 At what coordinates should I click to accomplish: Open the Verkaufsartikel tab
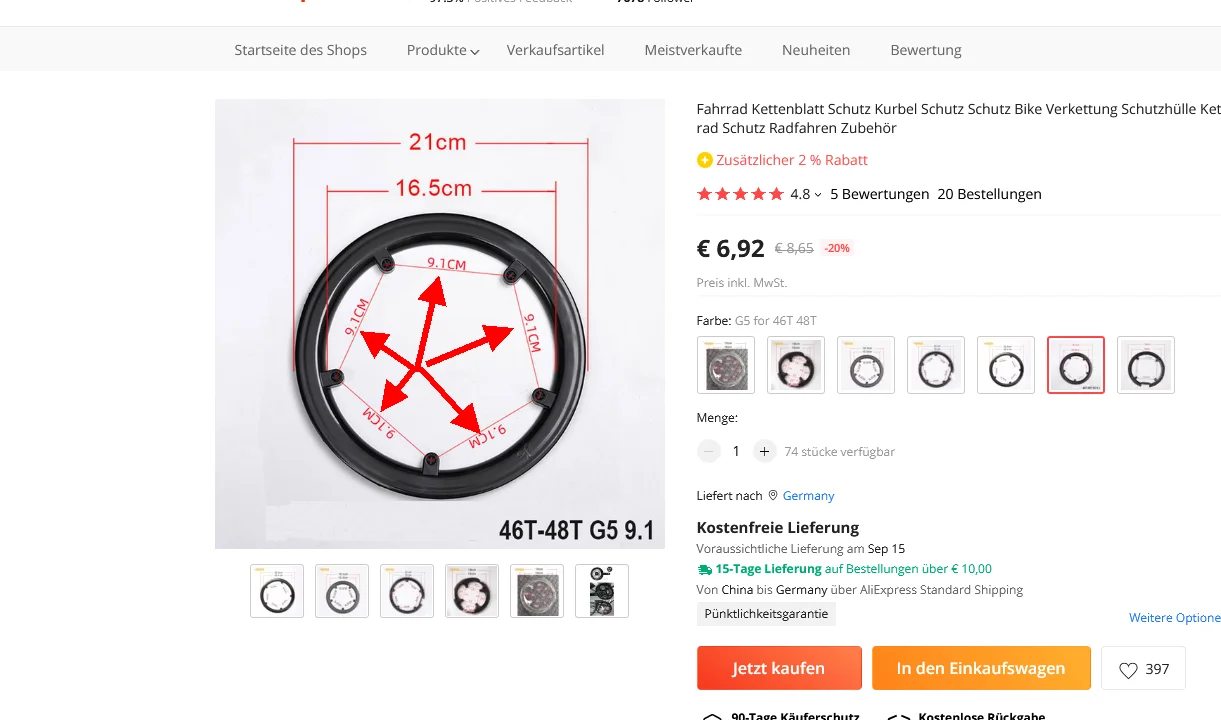555,50
